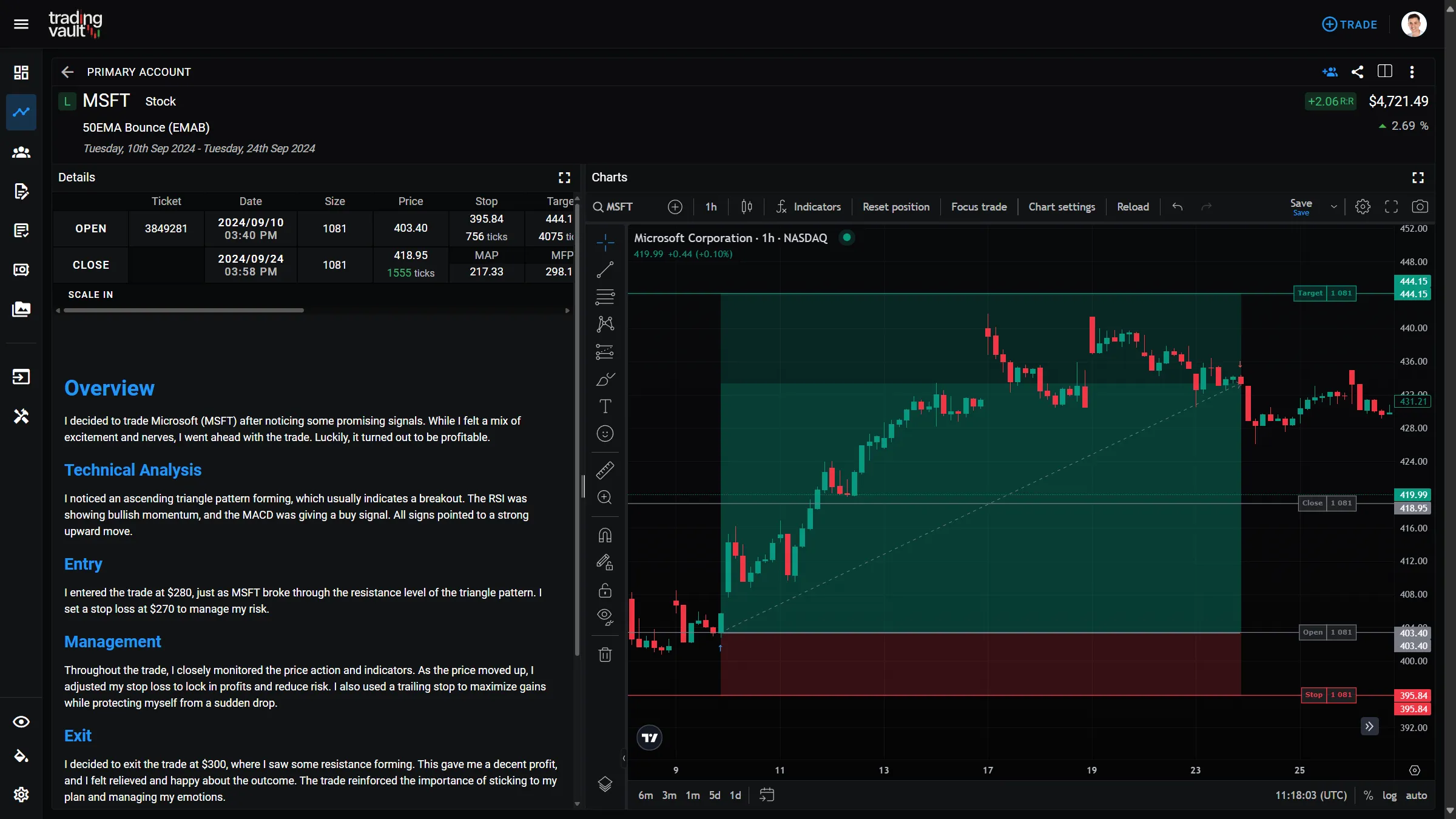Toggle the split panel layout icon
The width and height of the screenshot is (1456, 819).
pos(1385,72)
